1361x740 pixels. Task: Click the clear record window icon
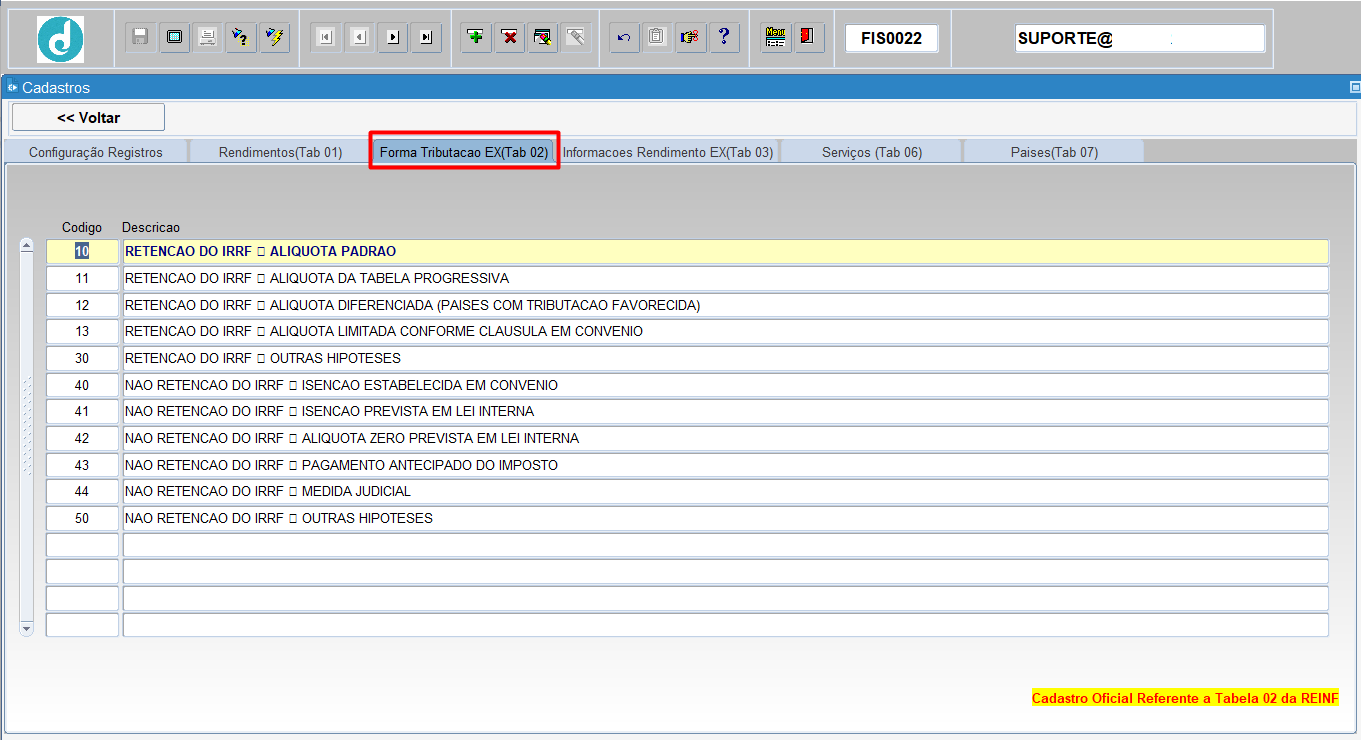point(543,38)
